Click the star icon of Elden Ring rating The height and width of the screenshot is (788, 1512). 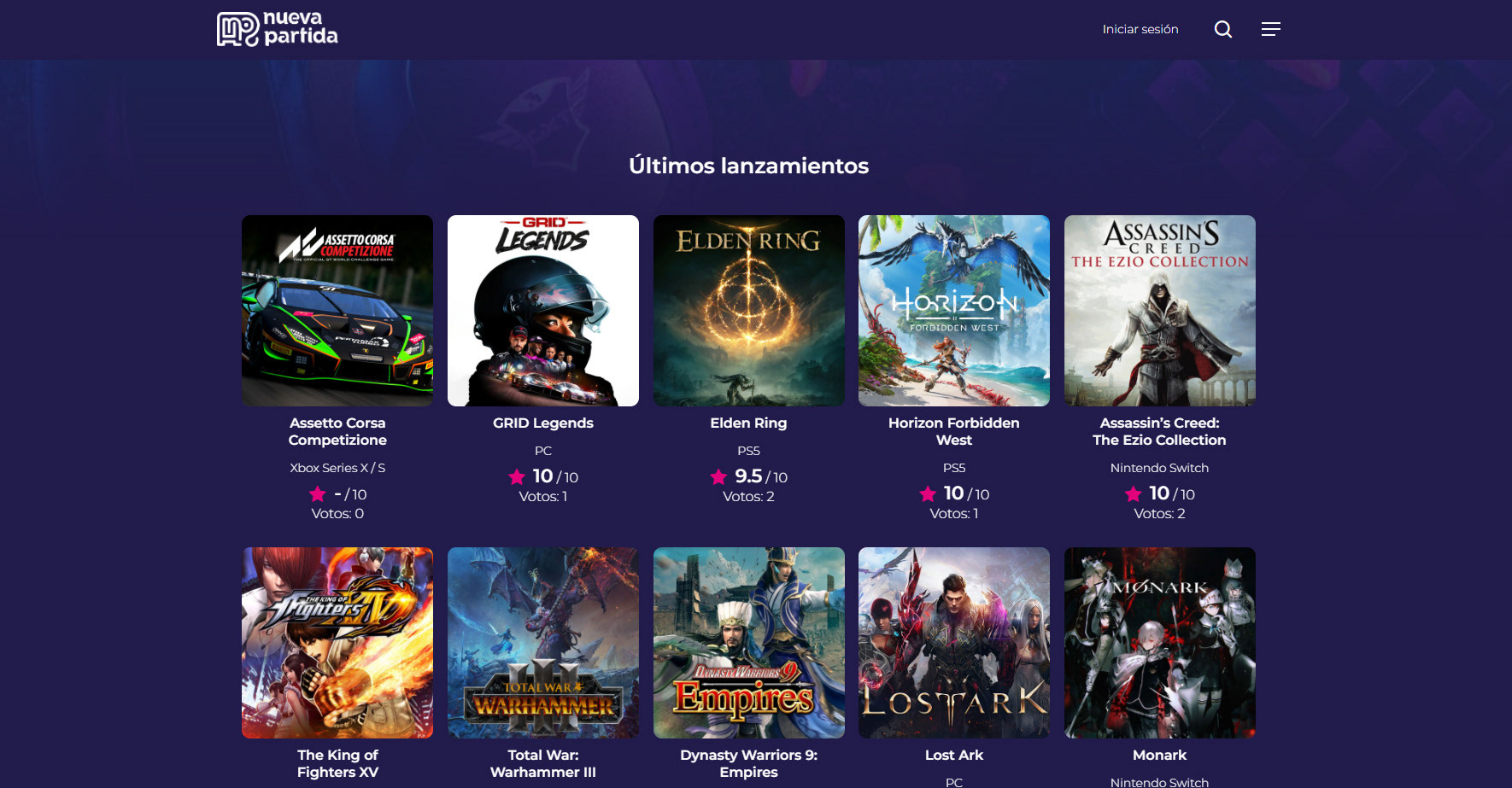point(718,476)
